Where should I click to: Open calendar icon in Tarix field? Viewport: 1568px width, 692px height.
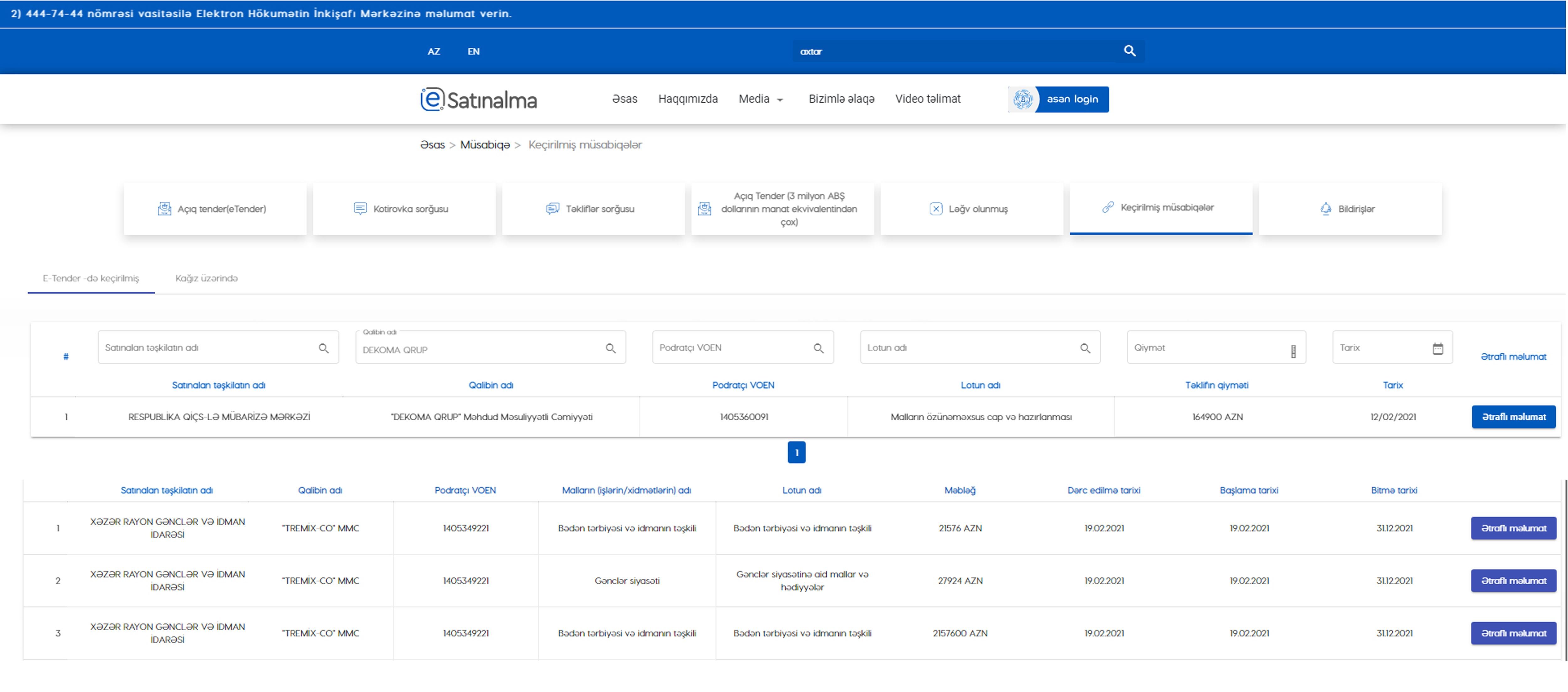(1437, 348)
